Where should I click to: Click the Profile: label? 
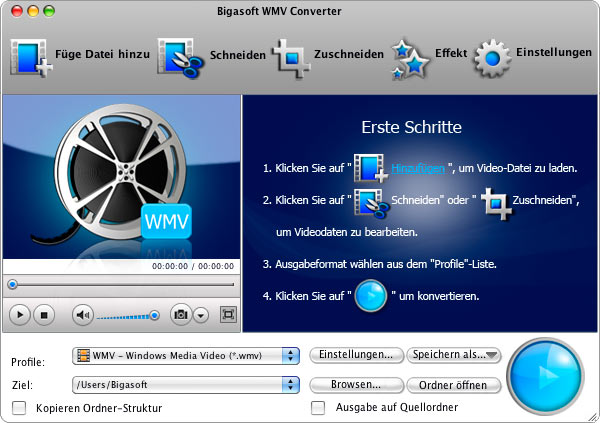click(28, 362)
